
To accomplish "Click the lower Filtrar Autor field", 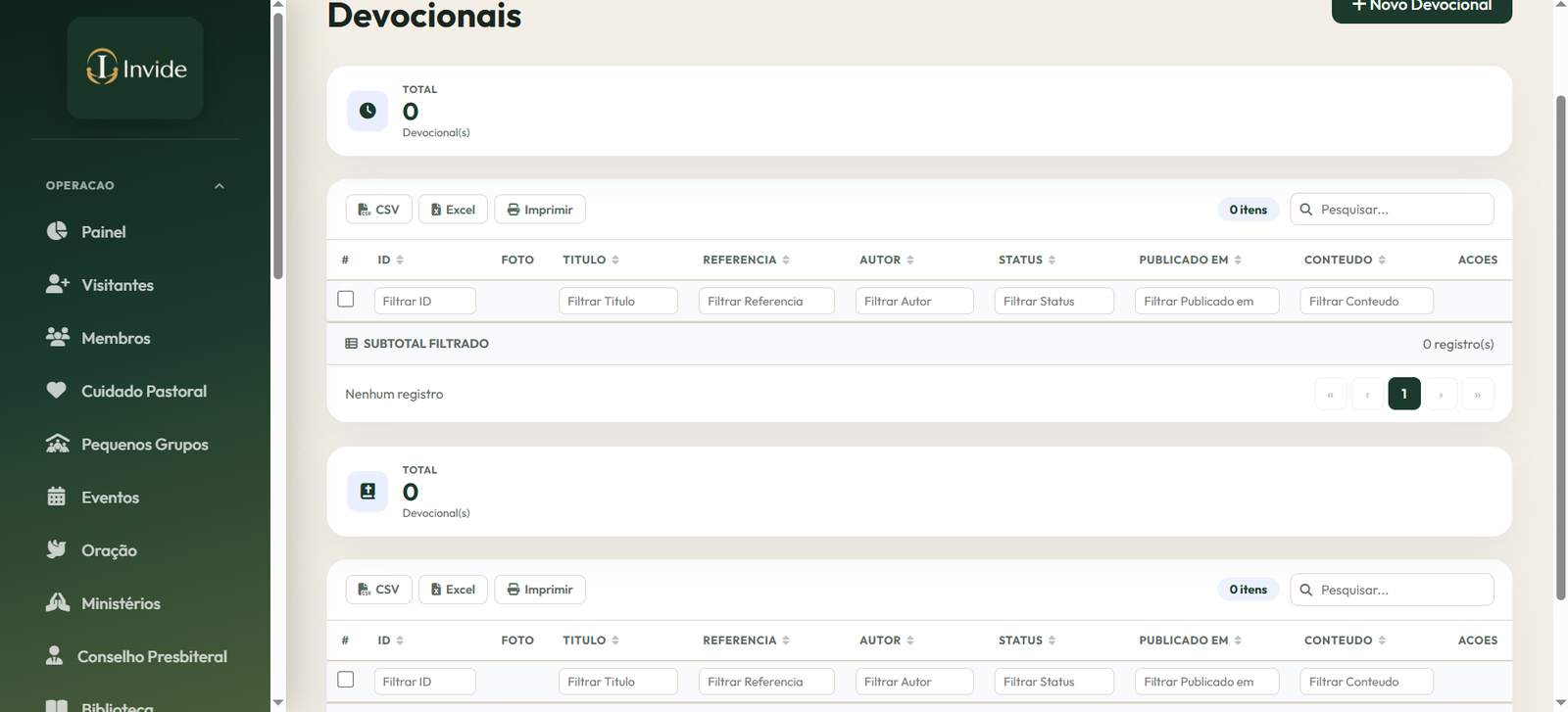I will point(914,681).
